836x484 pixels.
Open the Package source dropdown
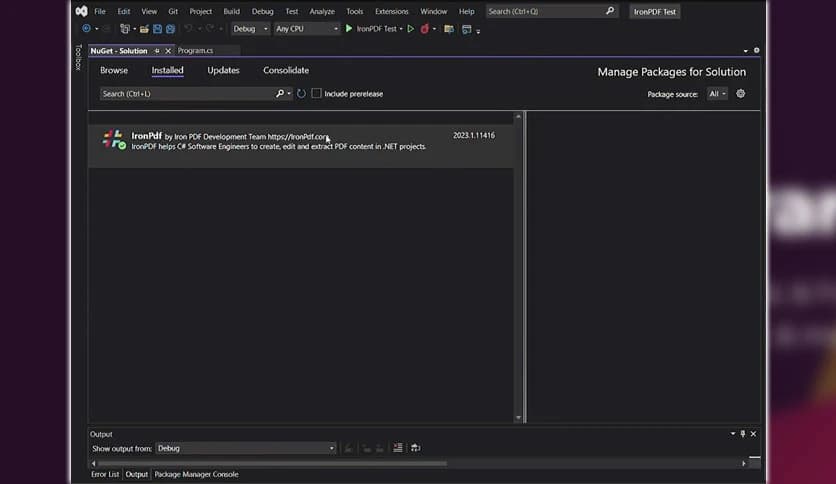(x=717, y=94)
